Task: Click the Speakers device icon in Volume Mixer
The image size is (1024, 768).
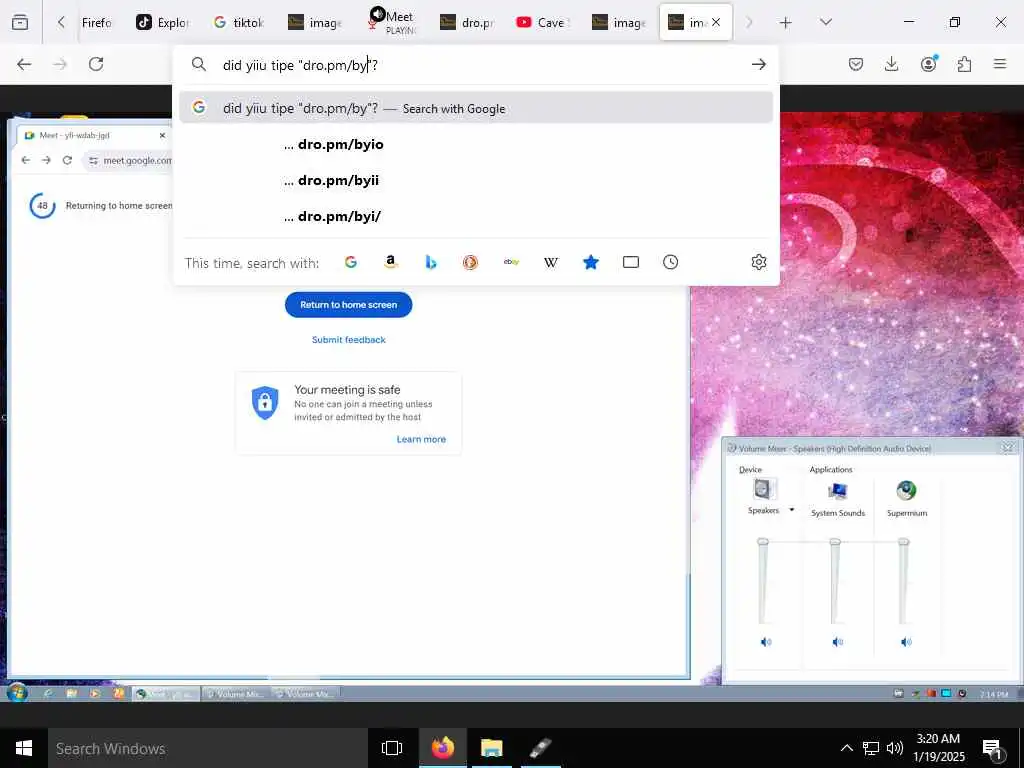Action: (x=762, y=489)
